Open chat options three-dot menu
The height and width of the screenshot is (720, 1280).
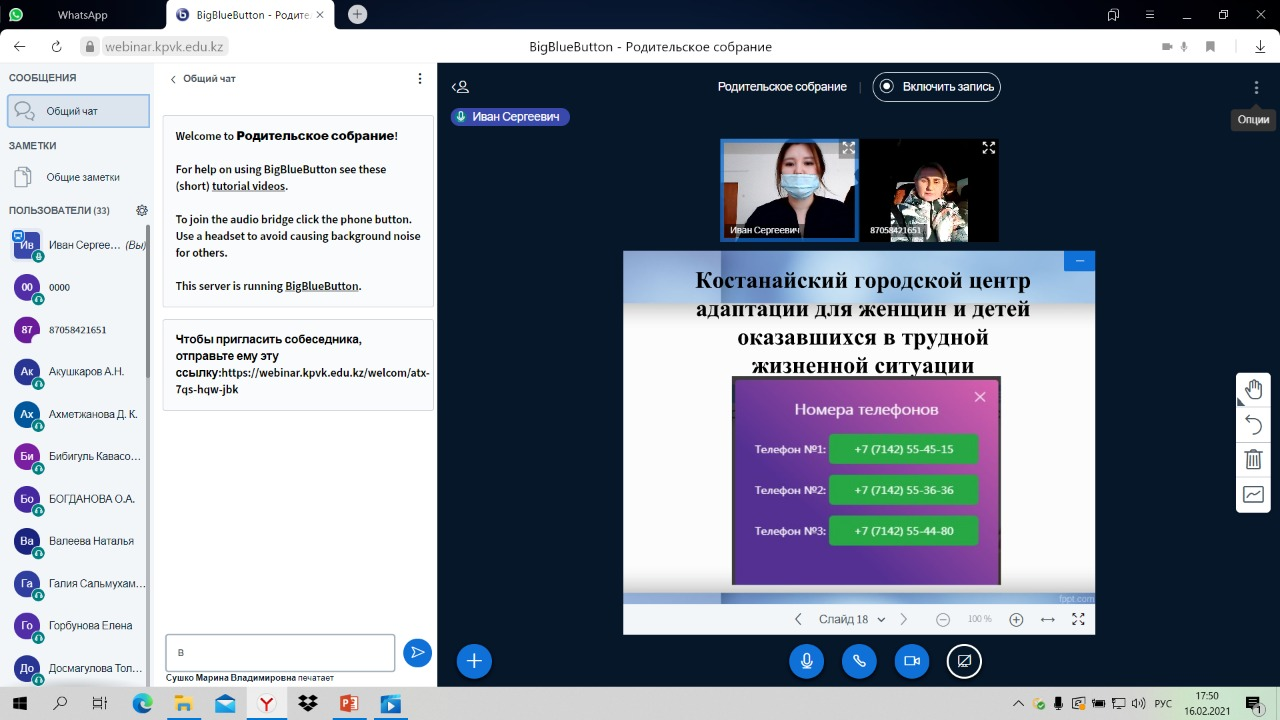pos(420,78)
